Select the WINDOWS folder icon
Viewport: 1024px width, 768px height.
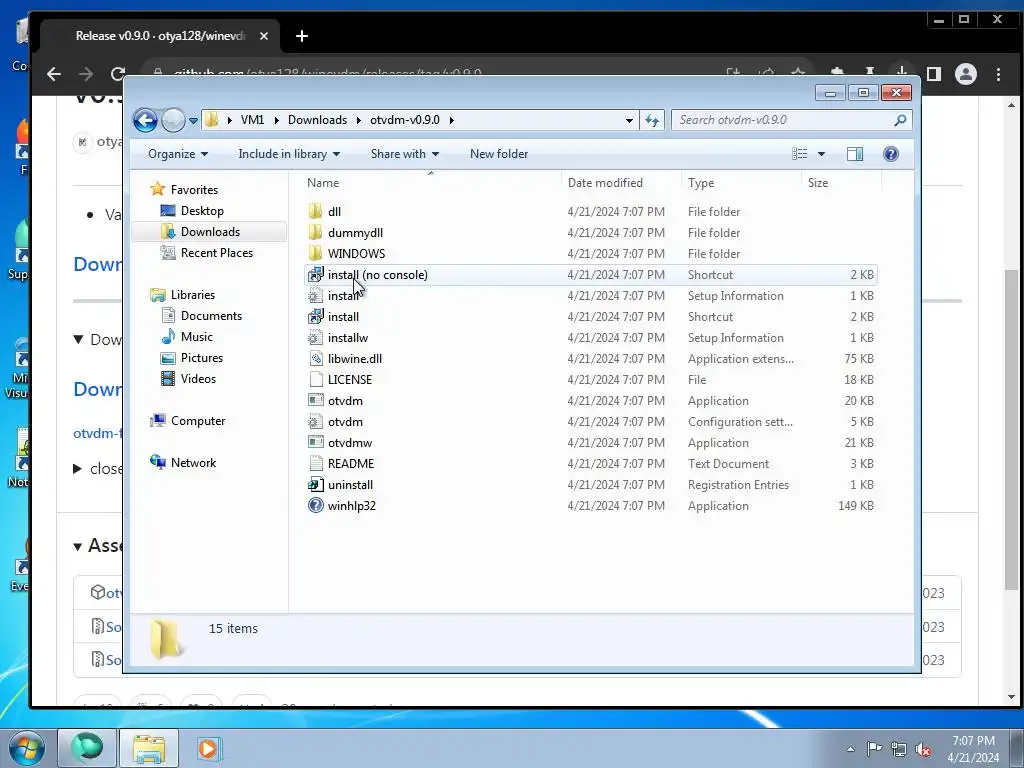315,253
